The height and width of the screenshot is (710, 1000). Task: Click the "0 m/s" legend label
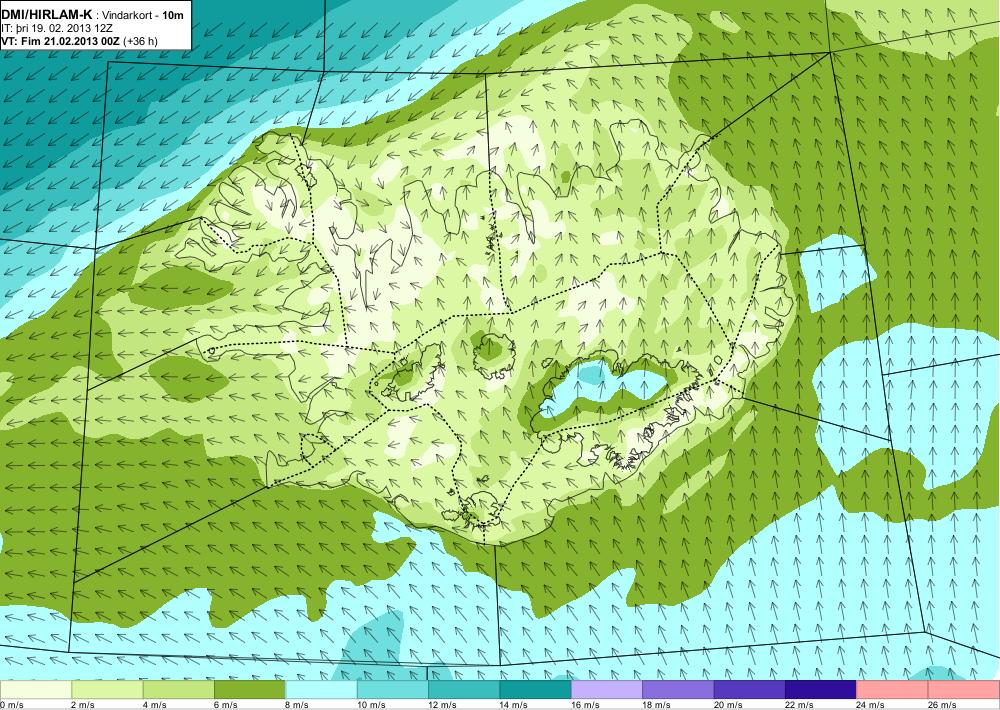point(12,704)
